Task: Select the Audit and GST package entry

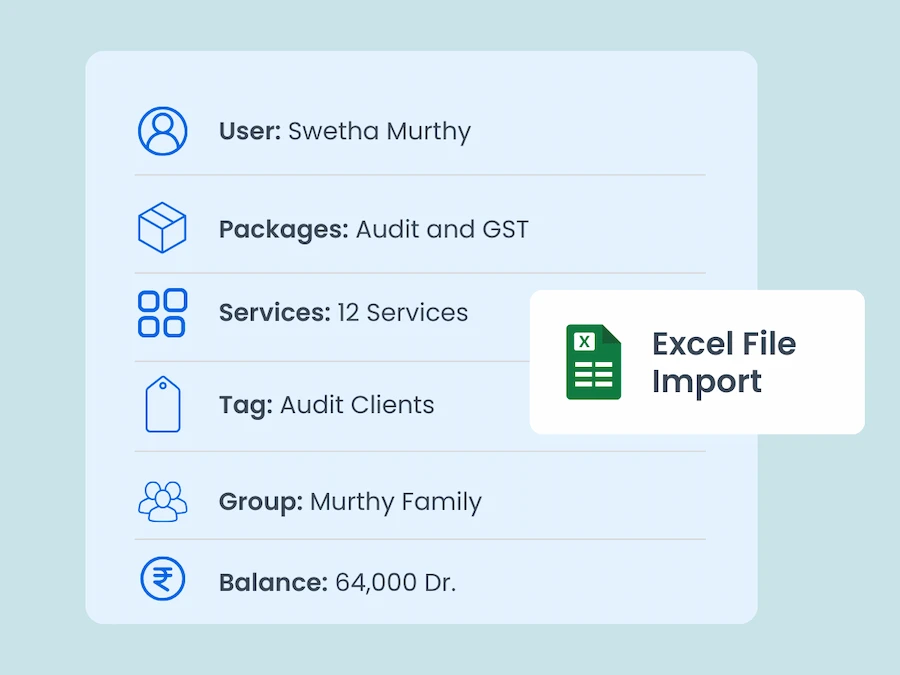Action: tap(442, 229)
